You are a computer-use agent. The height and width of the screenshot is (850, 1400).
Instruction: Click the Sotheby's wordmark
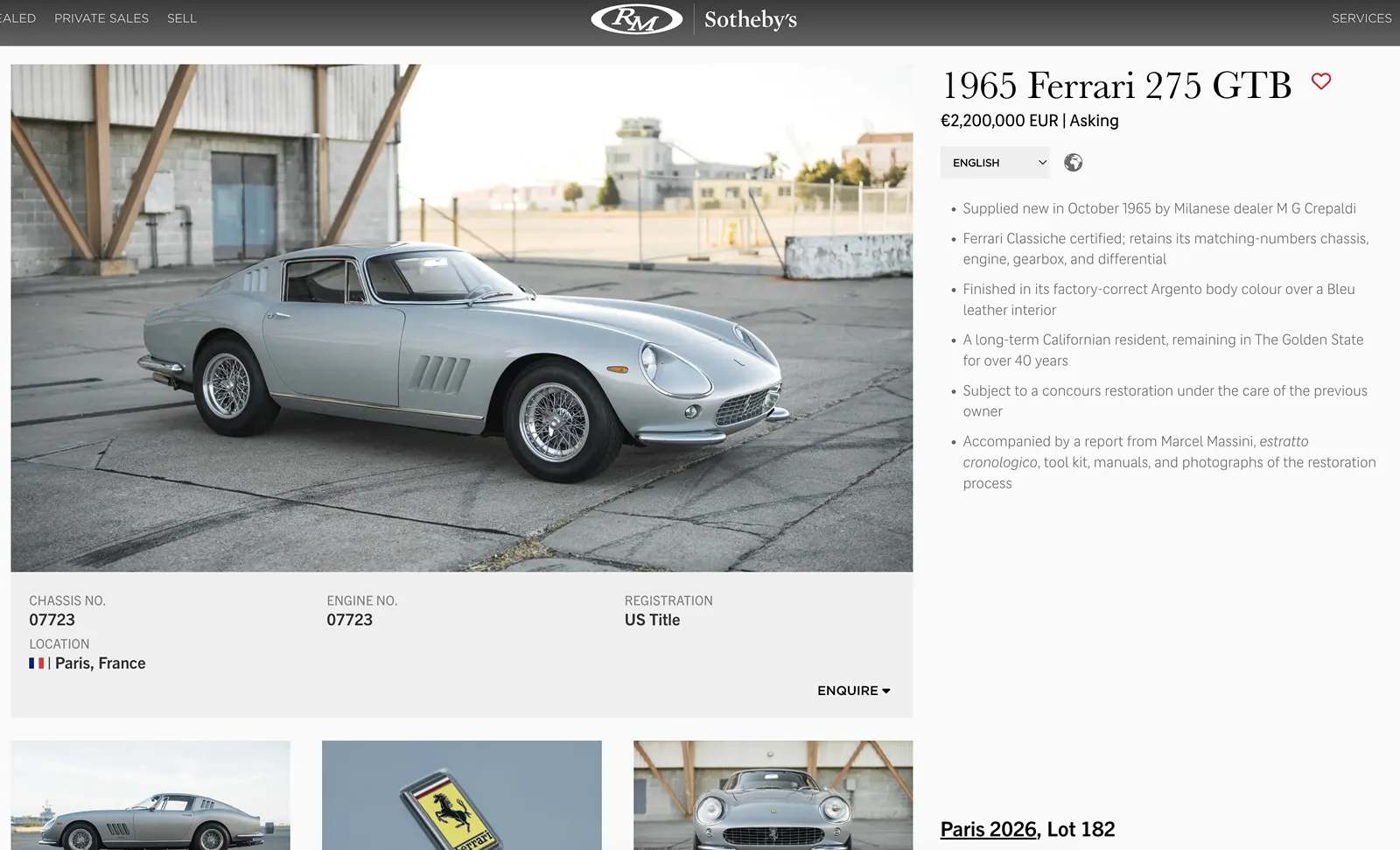pos(751,19)
